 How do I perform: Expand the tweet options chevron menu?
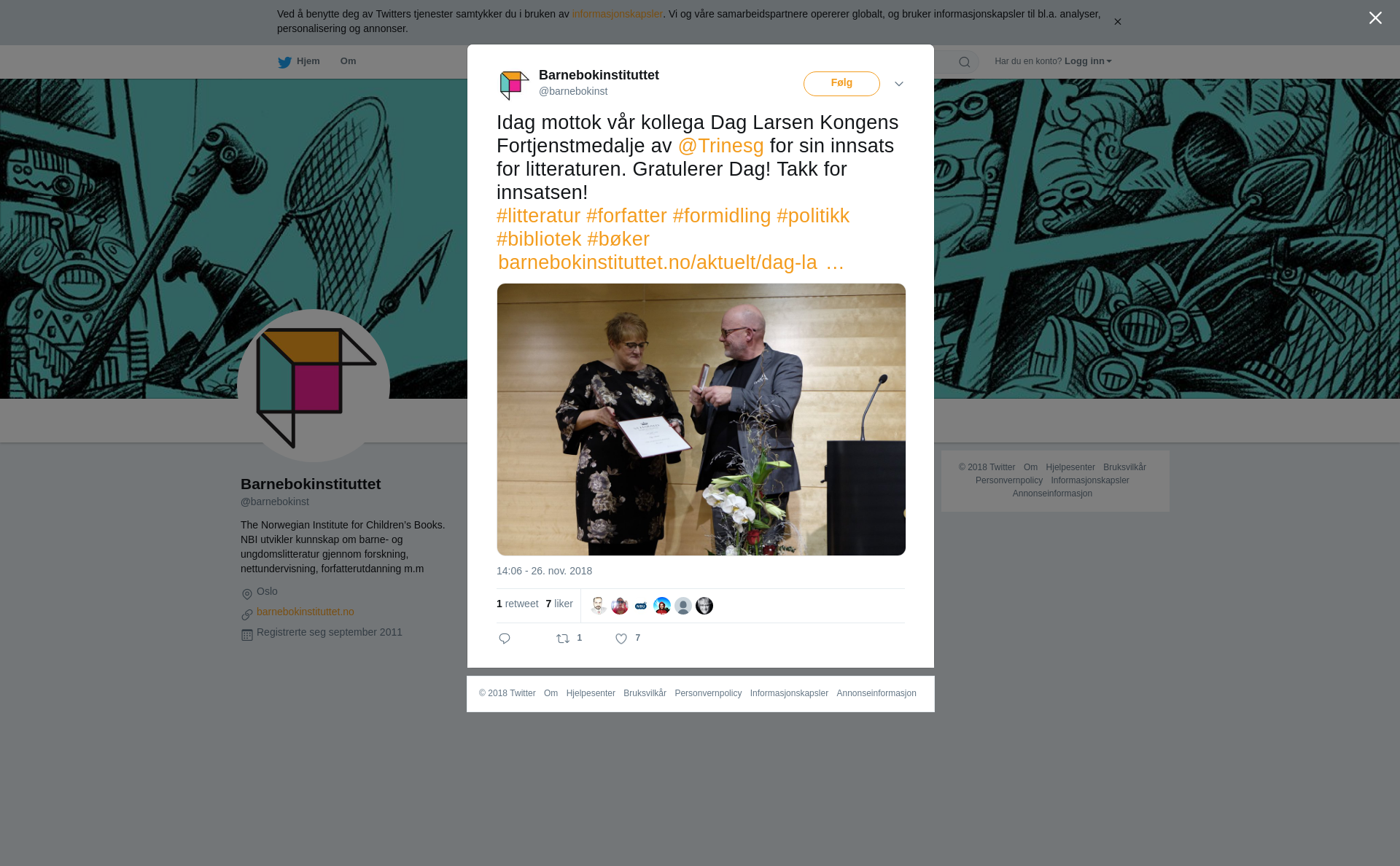tap(899, 85)
